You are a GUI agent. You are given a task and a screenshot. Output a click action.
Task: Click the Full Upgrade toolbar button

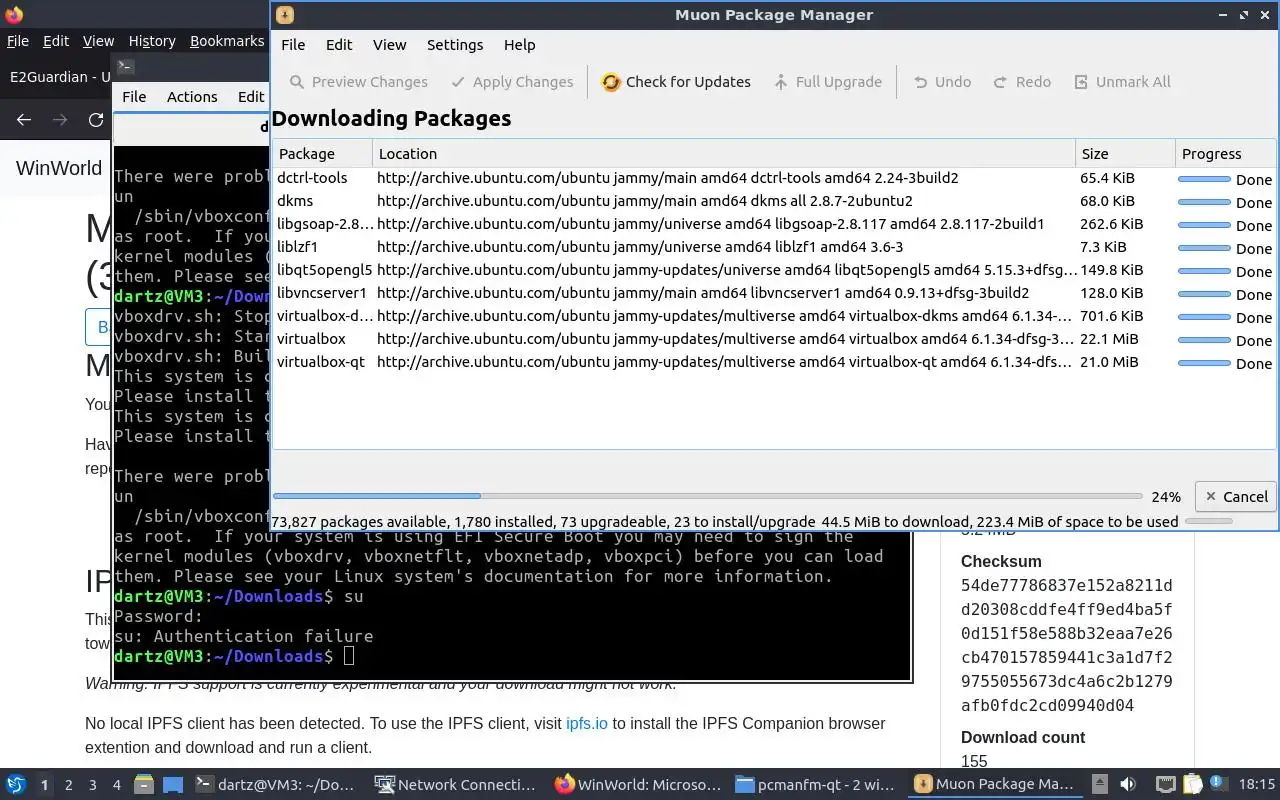coord(827,82)
